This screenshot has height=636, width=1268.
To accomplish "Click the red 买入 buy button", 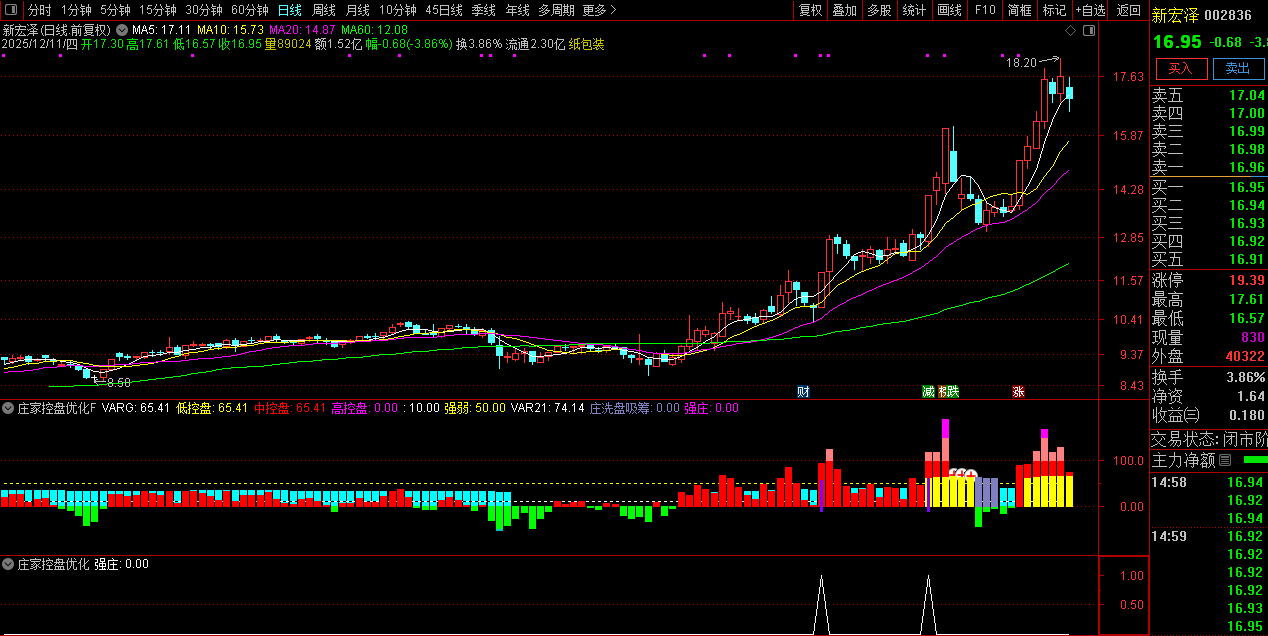I will [x=1181, y=68].
